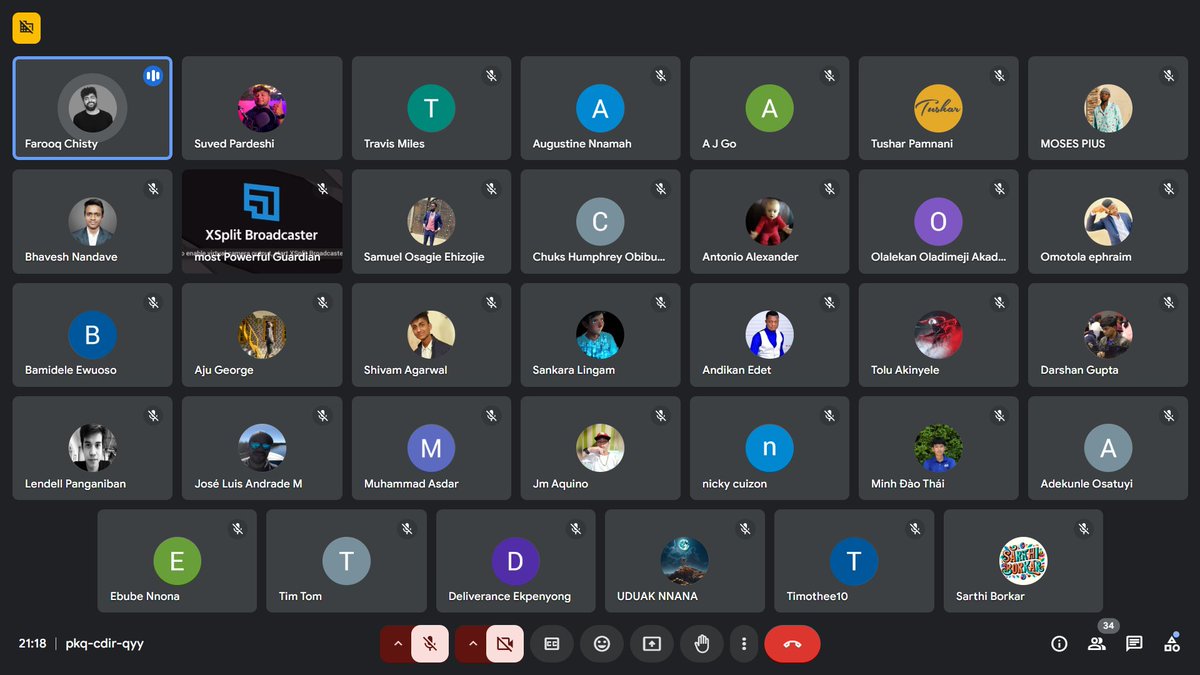Click the muted mic icon on Ebube Nnona tile
Viewport: 1200px width, 675px height.
(x=238, y=528)
